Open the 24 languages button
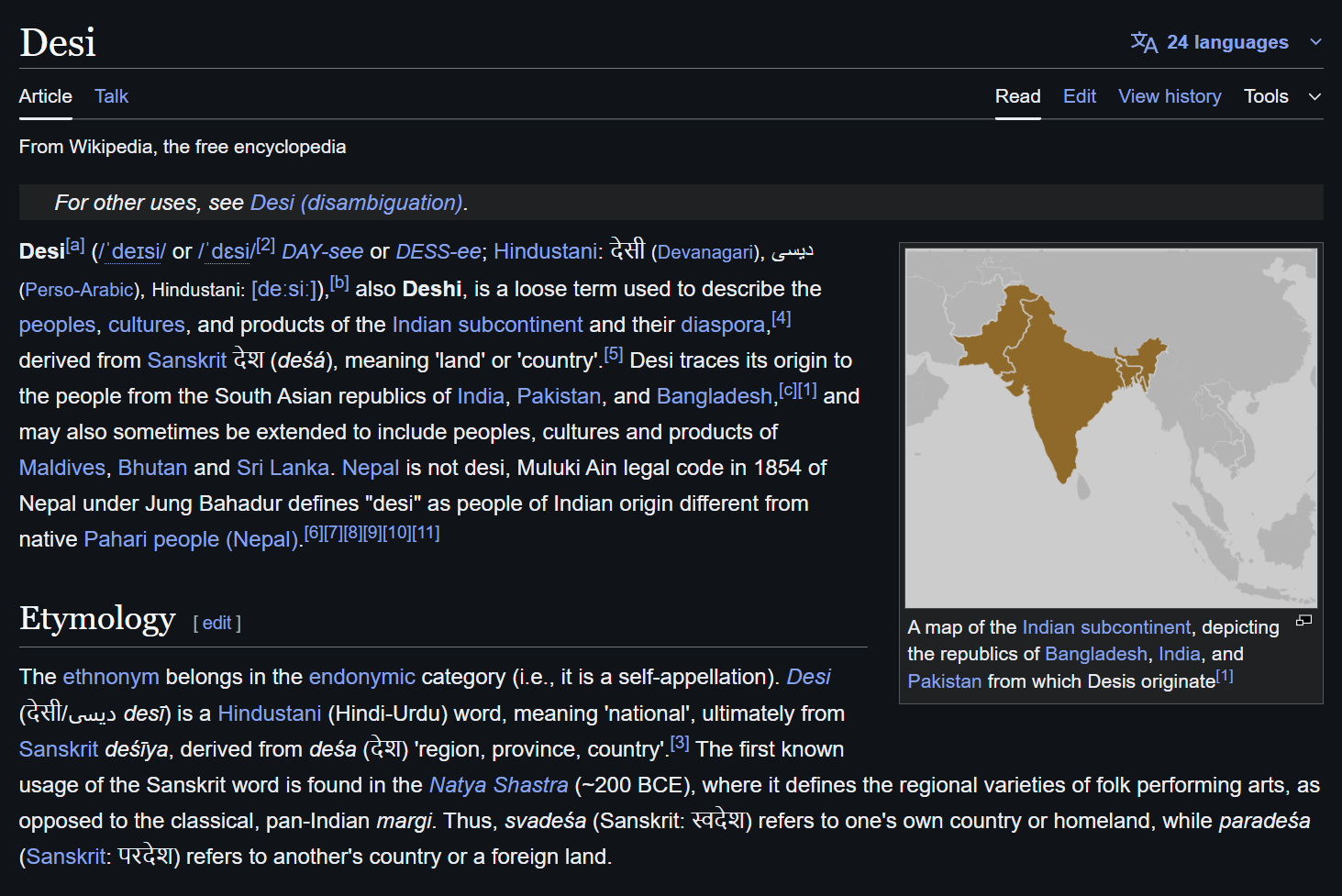Image resolution: width=1342 pixels, height=896 pixels. pyautogui.click(x=1227, y=42)
